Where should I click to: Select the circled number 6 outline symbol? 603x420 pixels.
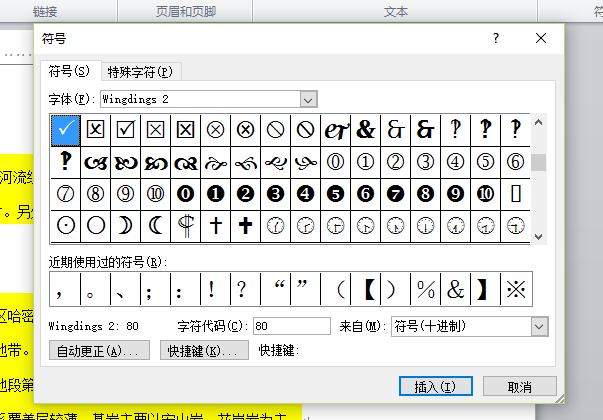click(x=515, y=162)
